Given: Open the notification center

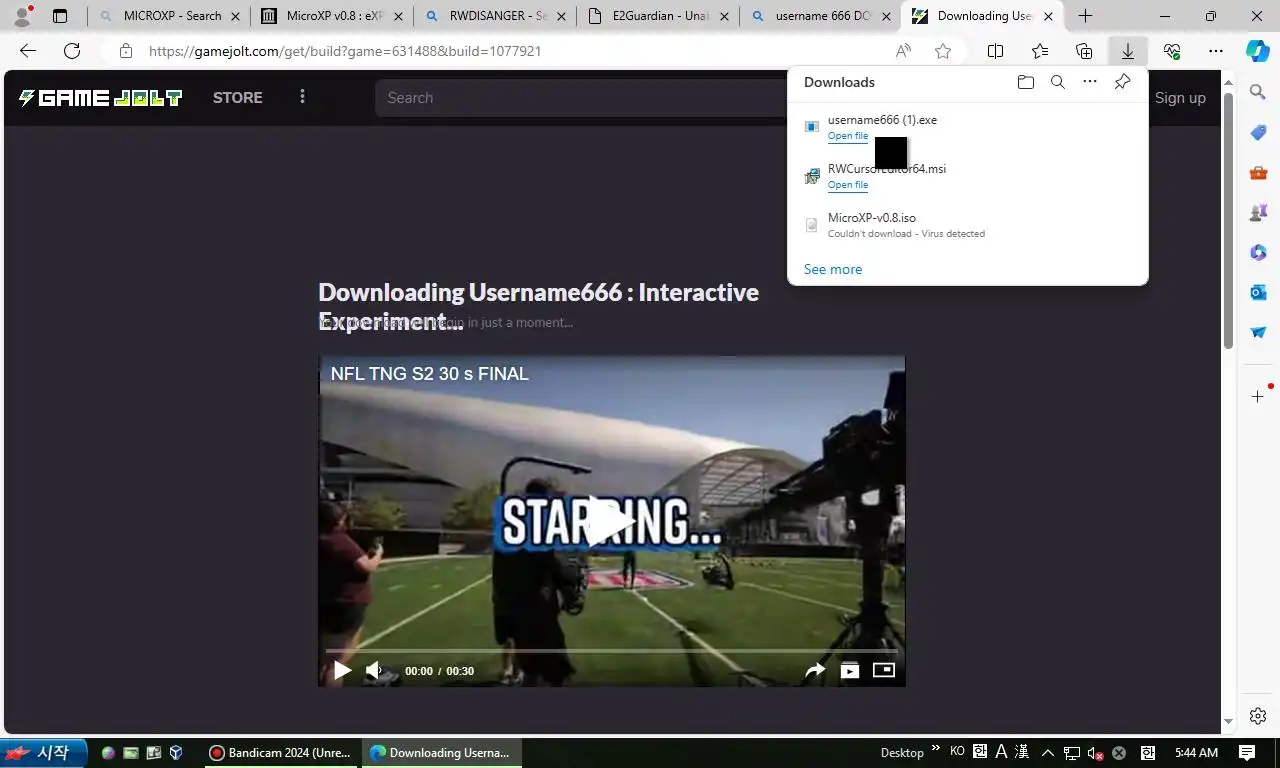Looking at the screenshot, I should coord(1248,752).
